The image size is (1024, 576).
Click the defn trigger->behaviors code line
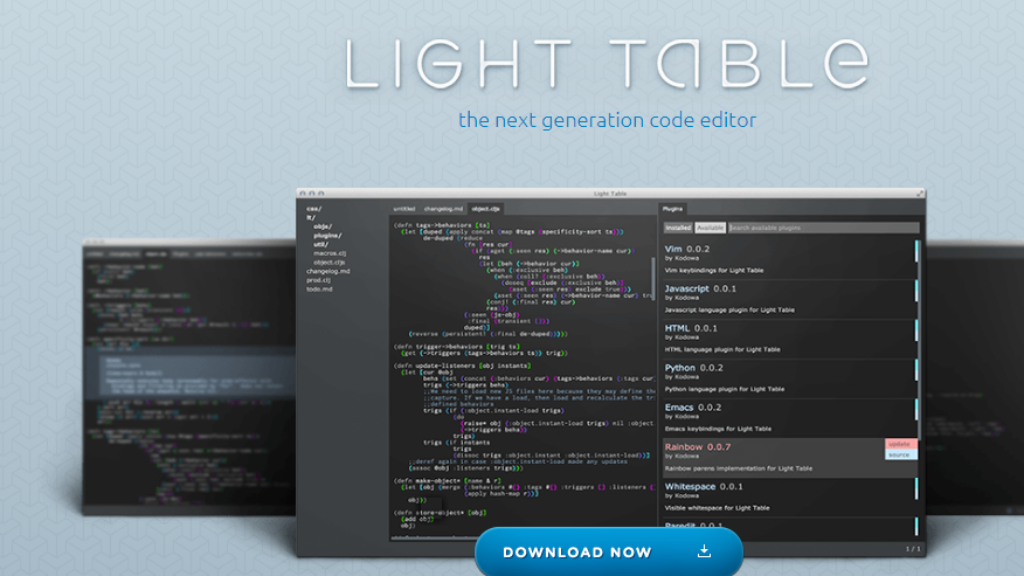click(457, 347)
